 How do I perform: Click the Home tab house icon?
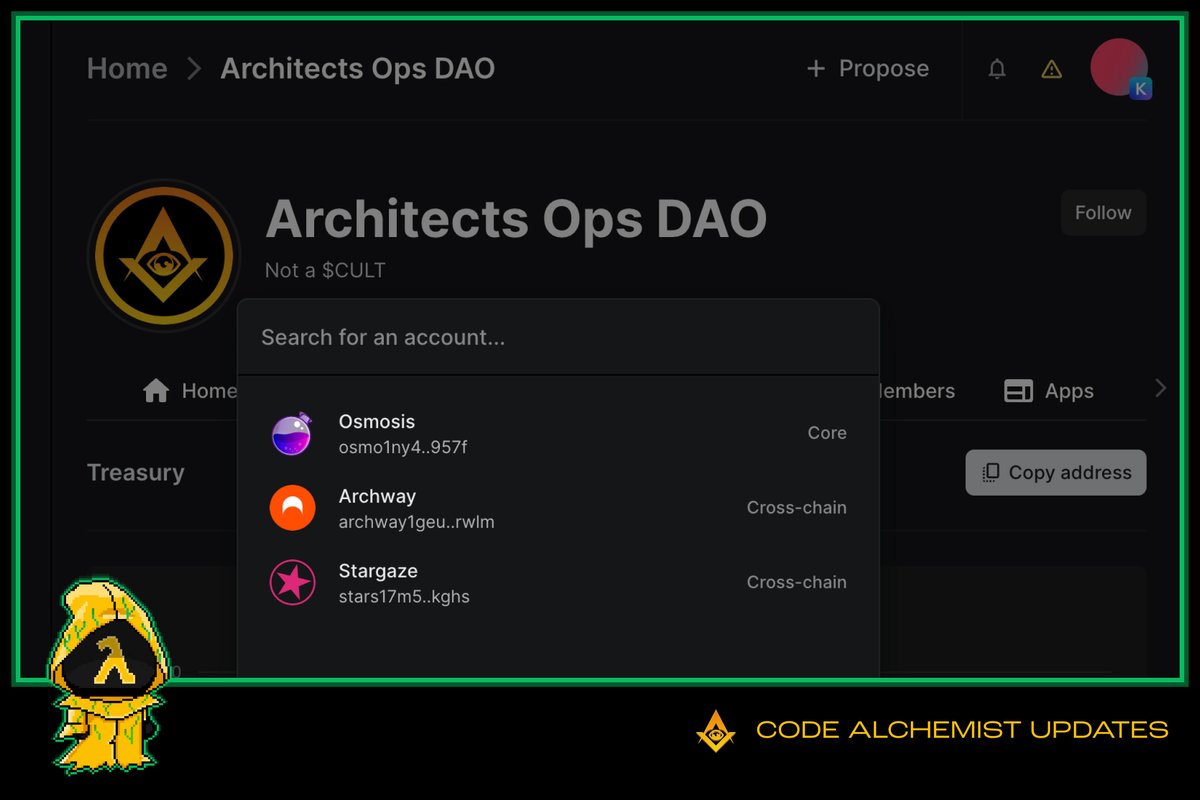point(156,391)
